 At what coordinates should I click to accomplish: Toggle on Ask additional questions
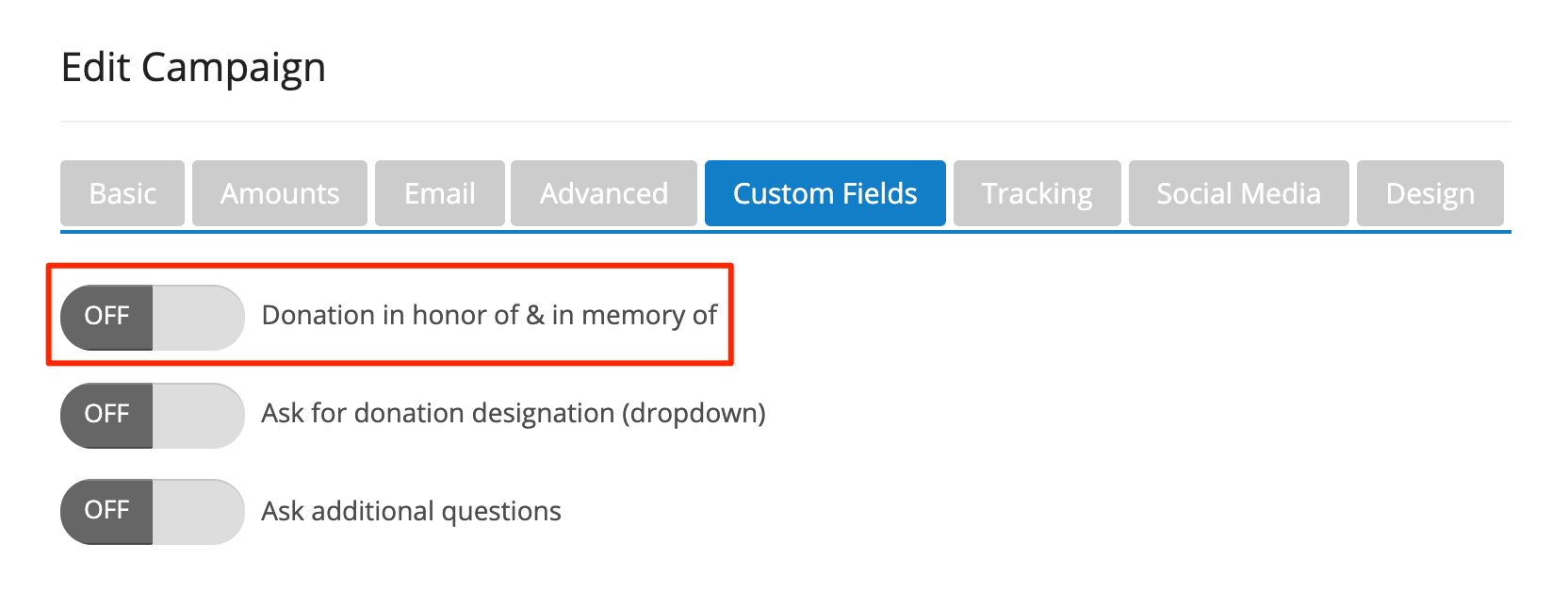click(x=153, y=512)
